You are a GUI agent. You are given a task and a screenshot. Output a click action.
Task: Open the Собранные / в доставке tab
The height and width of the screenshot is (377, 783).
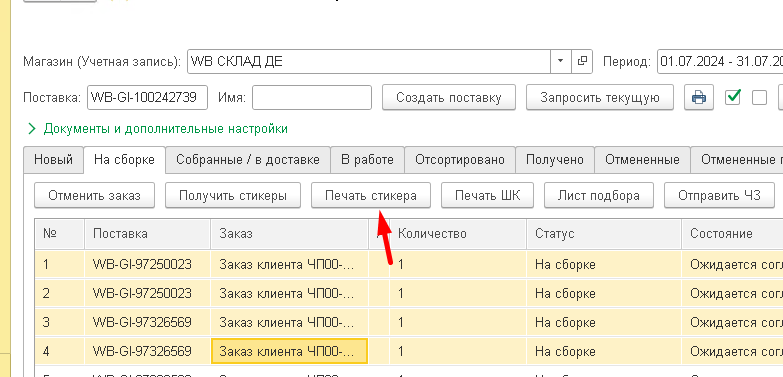pyautogui.click(x=248, y=160)
